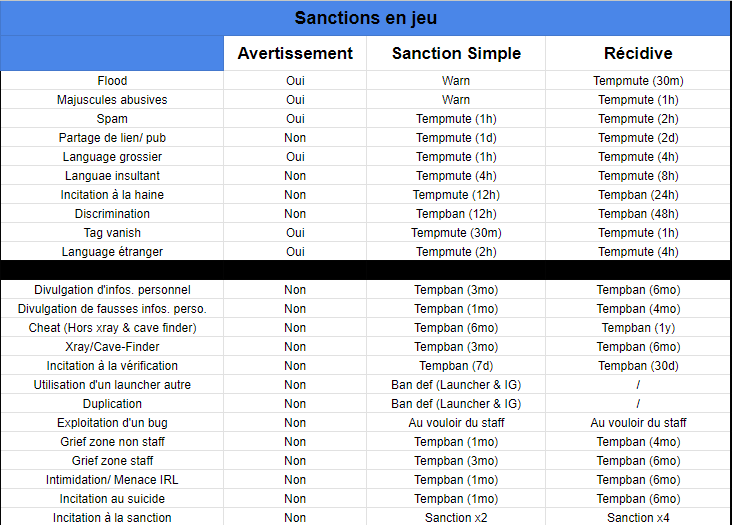The height and width of the screenshot is (525, 732).
Task: Click the black separator row
Action: tap(365, 270)
